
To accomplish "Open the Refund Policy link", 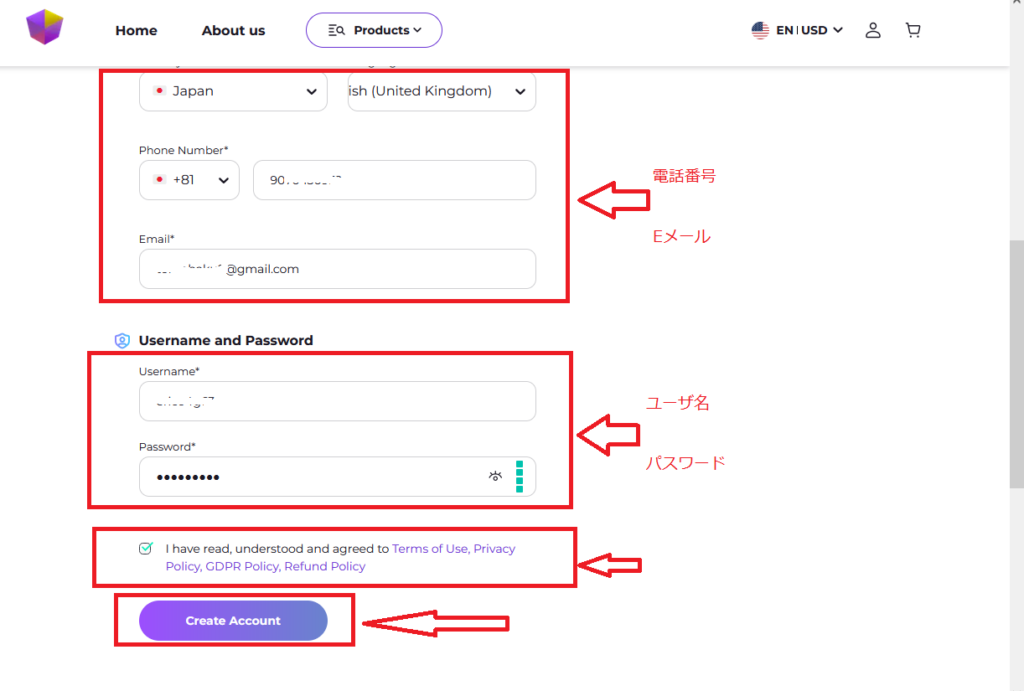I will [x=325, y=566].
